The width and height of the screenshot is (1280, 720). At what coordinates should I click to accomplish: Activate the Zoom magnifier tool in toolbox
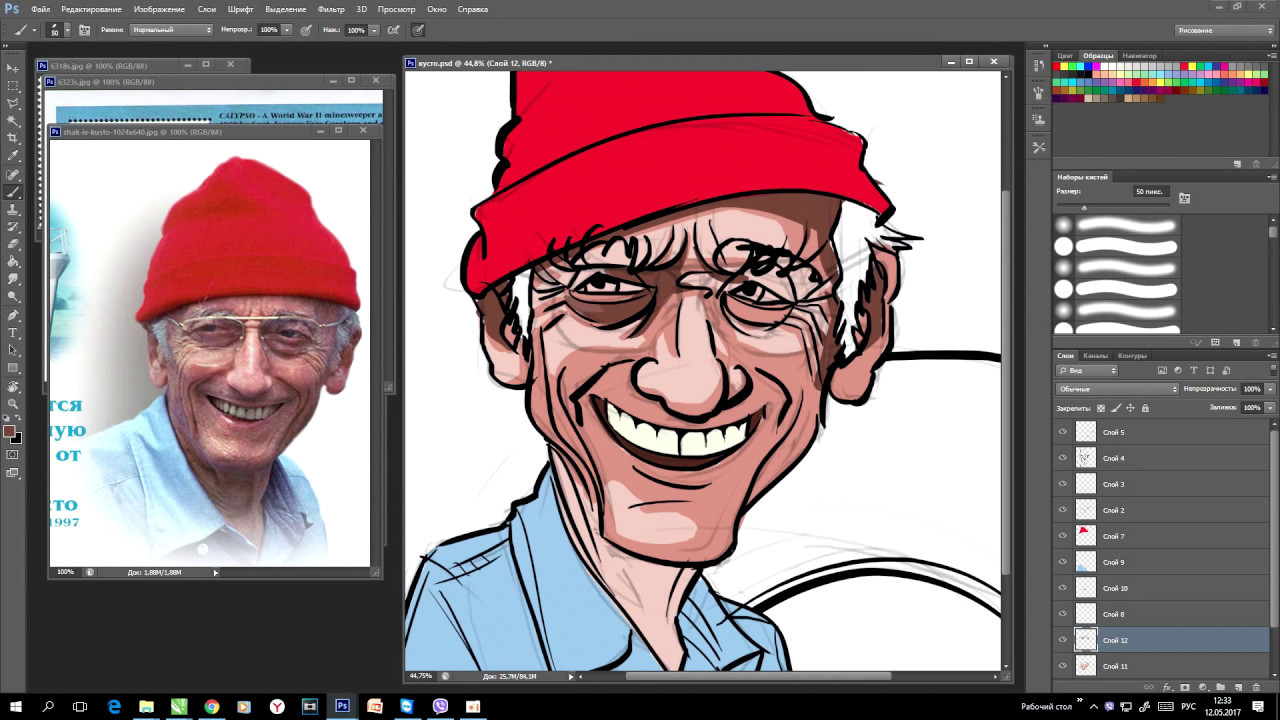(x=13, y=404)
